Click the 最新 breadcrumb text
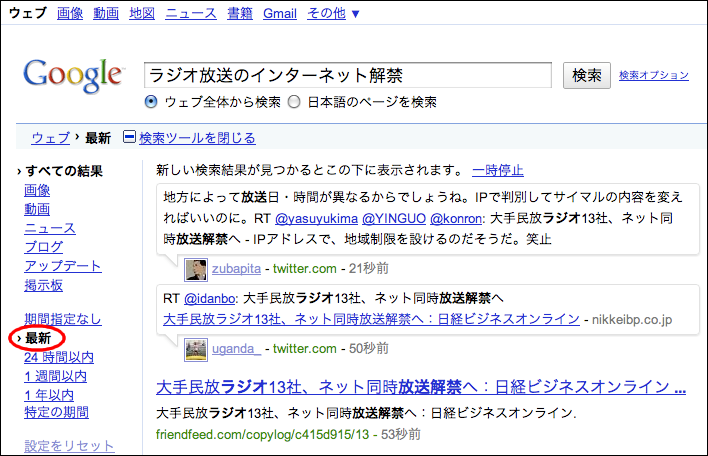 98,138
